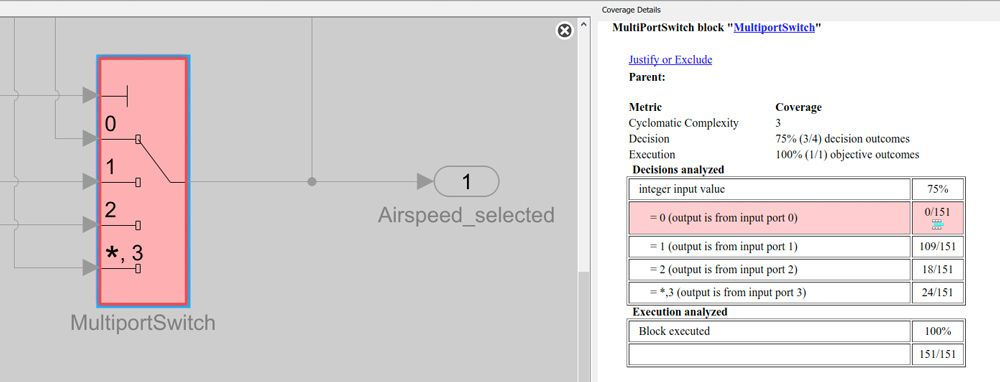Screen dimensions: 1000x382
Task: Click the MultiportSwitch block name label
Action: pos(143,323)
